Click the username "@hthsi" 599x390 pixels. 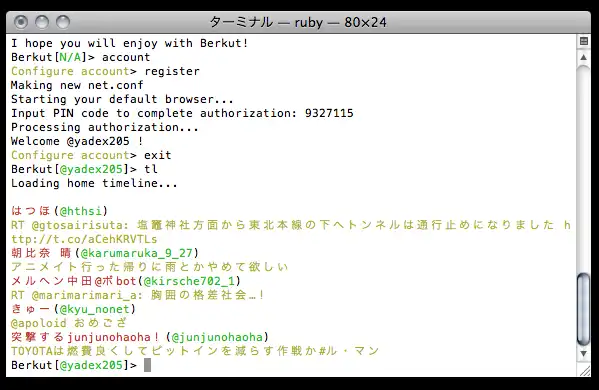[x=81, y=211]
